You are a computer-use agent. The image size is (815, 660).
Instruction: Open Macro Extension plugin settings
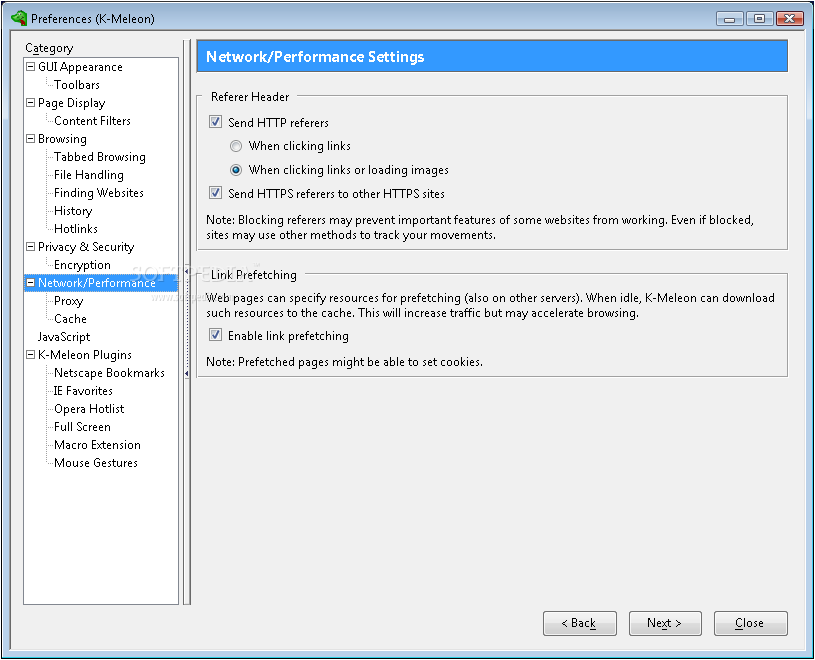[97, 445]
